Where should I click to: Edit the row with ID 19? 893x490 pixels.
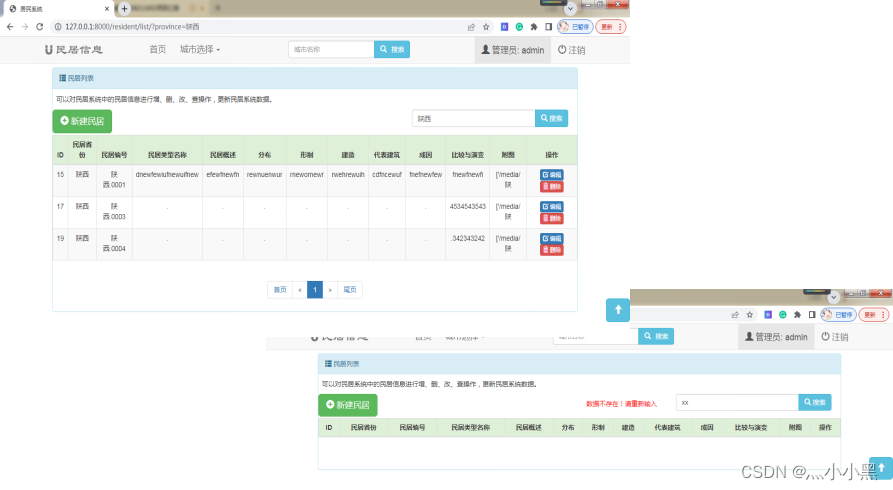click(552, 239)
